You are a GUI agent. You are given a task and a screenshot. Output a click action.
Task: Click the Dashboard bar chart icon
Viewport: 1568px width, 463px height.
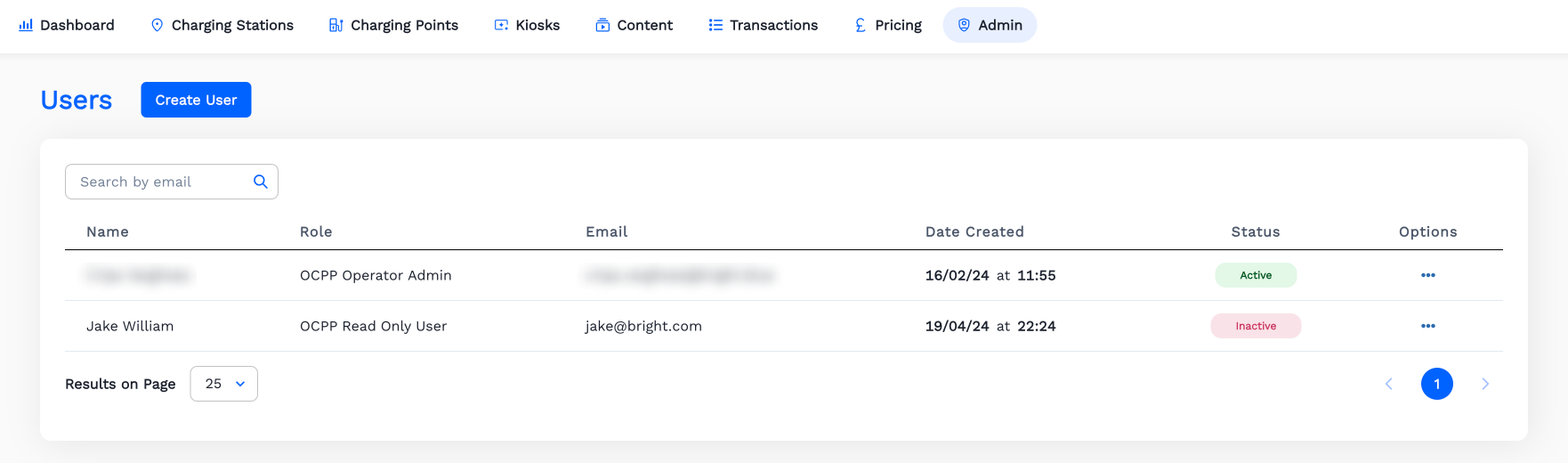pyautogui.click(x=26, y=25)
